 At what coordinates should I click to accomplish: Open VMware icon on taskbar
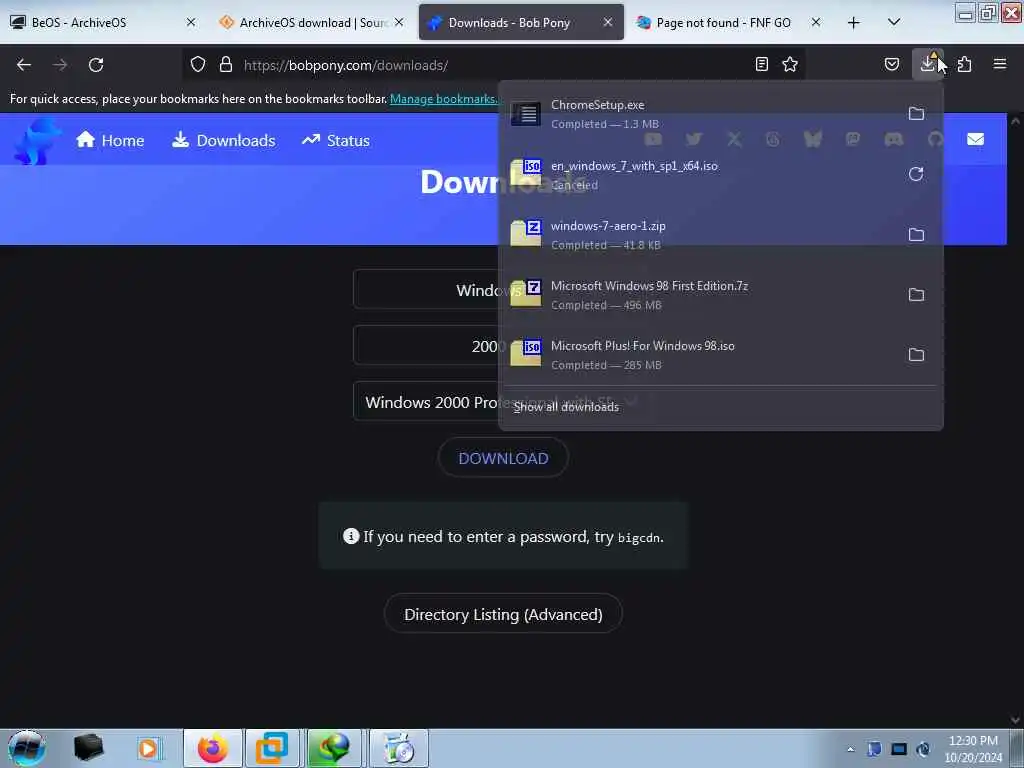click(x=272, y=748)
